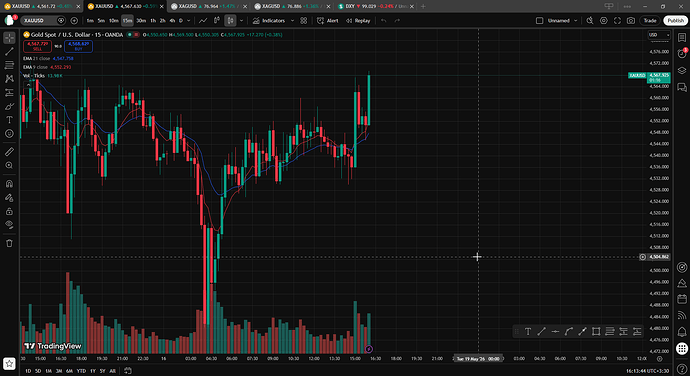This screenshot has width=690, height=376.
Task: Expand the Indicators favorites dropdown arrow
Action: tap(292, 21)
